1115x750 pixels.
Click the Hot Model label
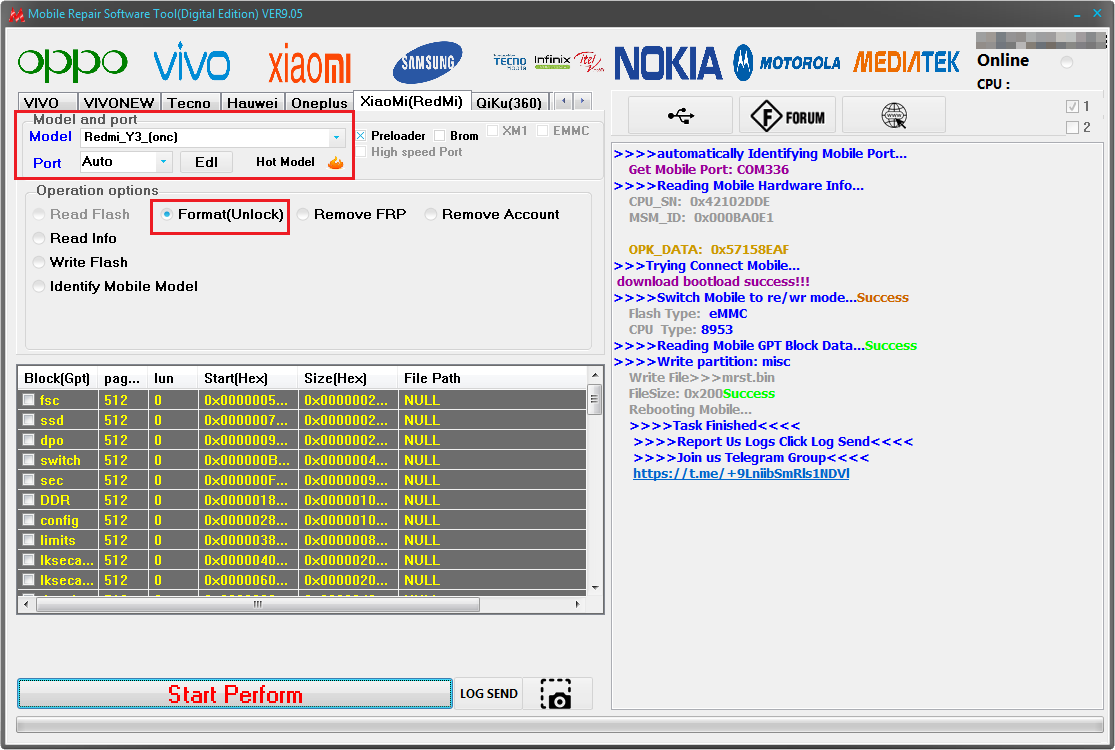click(285, 162)
